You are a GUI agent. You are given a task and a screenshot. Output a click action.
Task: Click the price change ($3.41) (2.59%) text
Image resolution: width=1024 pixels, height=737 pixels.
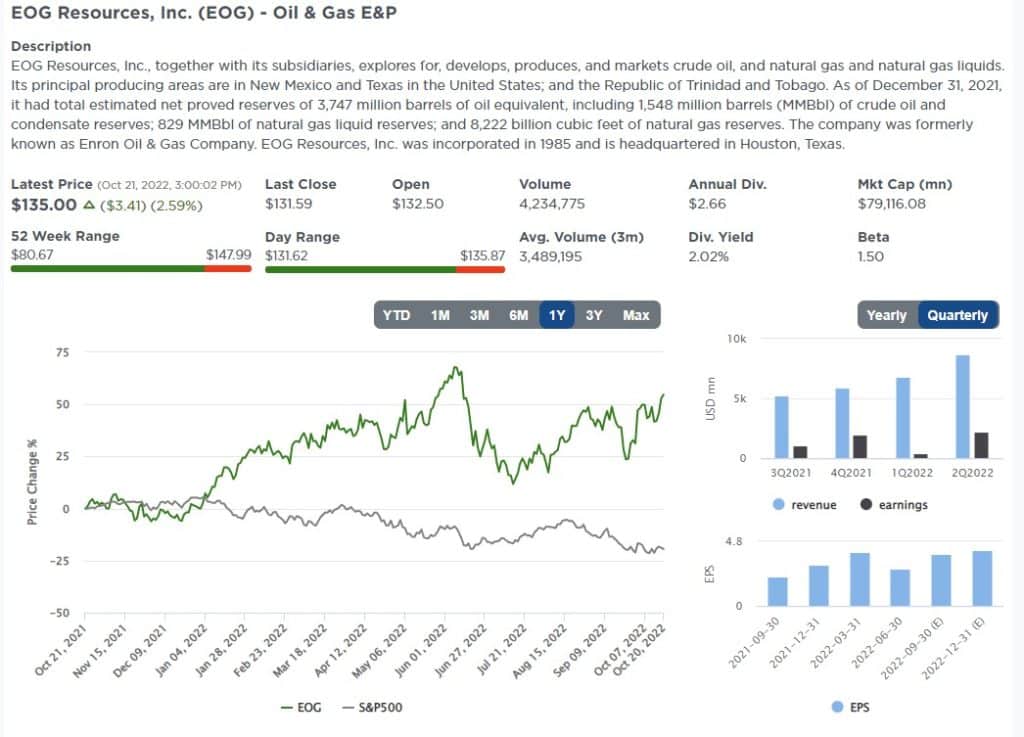(x=151, y=206)
